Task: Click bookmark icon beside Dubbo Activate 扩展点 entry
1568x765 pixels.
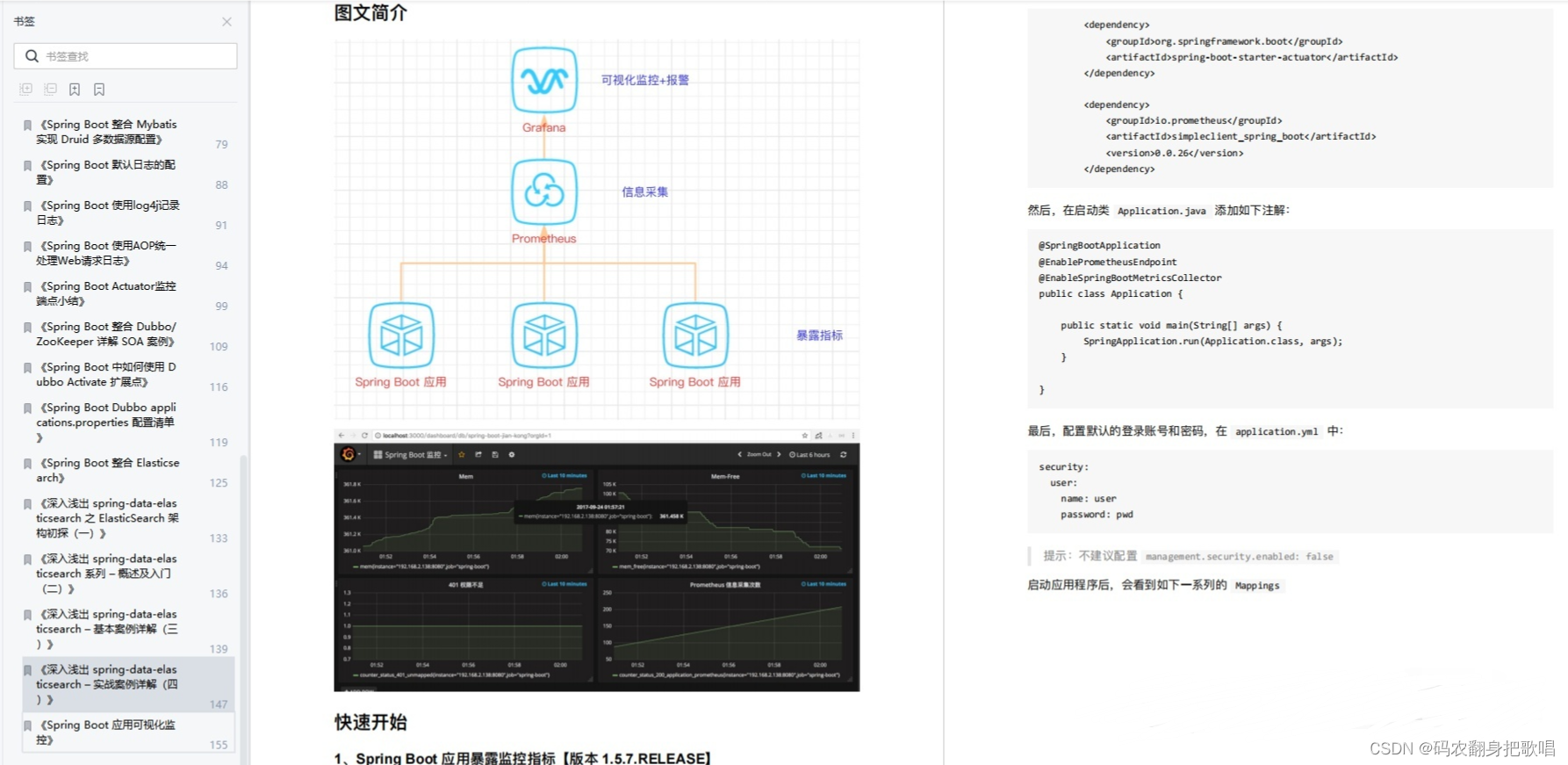Action: (28, 368)
